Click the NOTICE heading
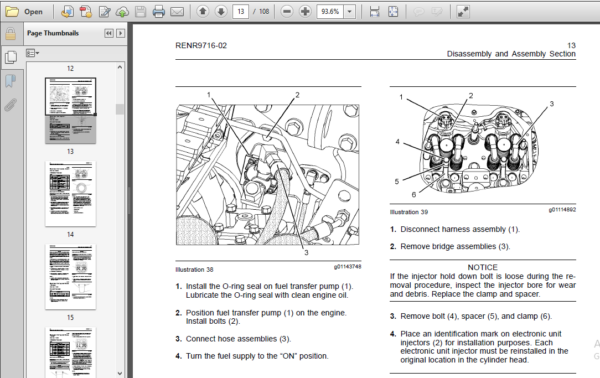 click(x=483, y=267)
